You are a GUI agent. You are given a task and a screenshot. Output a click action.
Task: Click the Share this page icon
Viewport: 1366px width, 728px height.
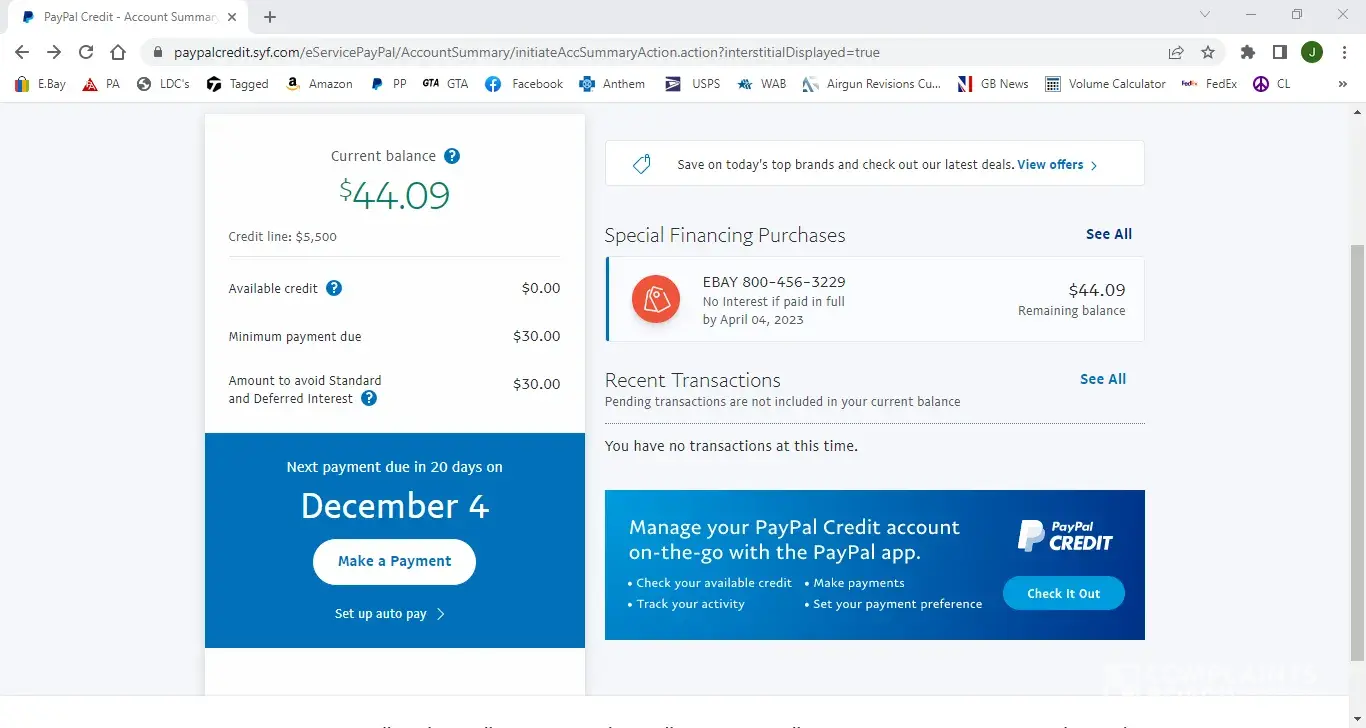click(1176, 52)
